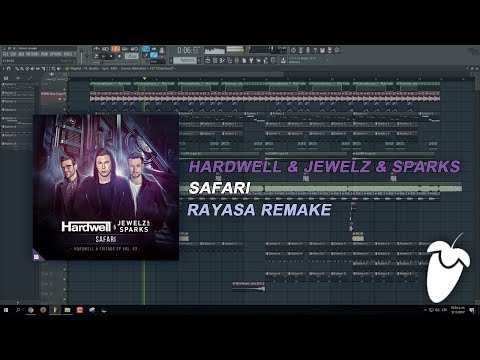
Task: Click previous pattern arrow left of pattern selector
Action: click(171, 60)
